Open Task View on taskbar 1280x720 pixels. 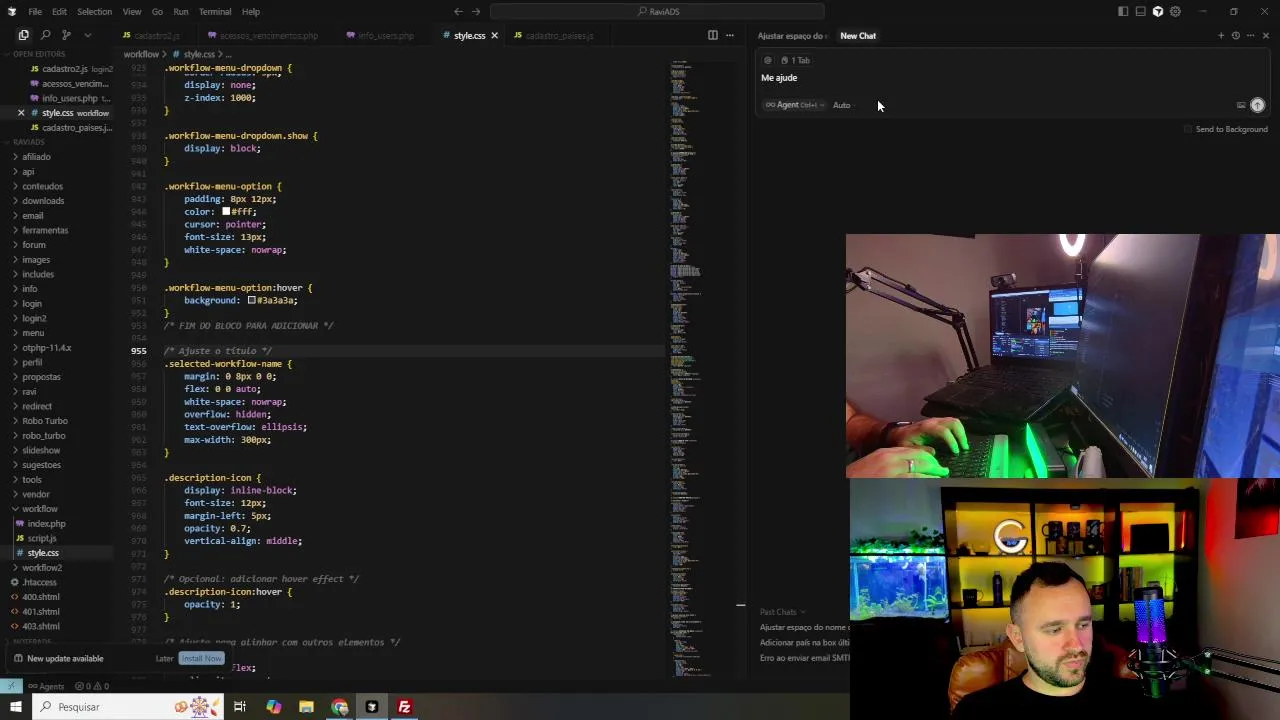click(x=240, y=707)
